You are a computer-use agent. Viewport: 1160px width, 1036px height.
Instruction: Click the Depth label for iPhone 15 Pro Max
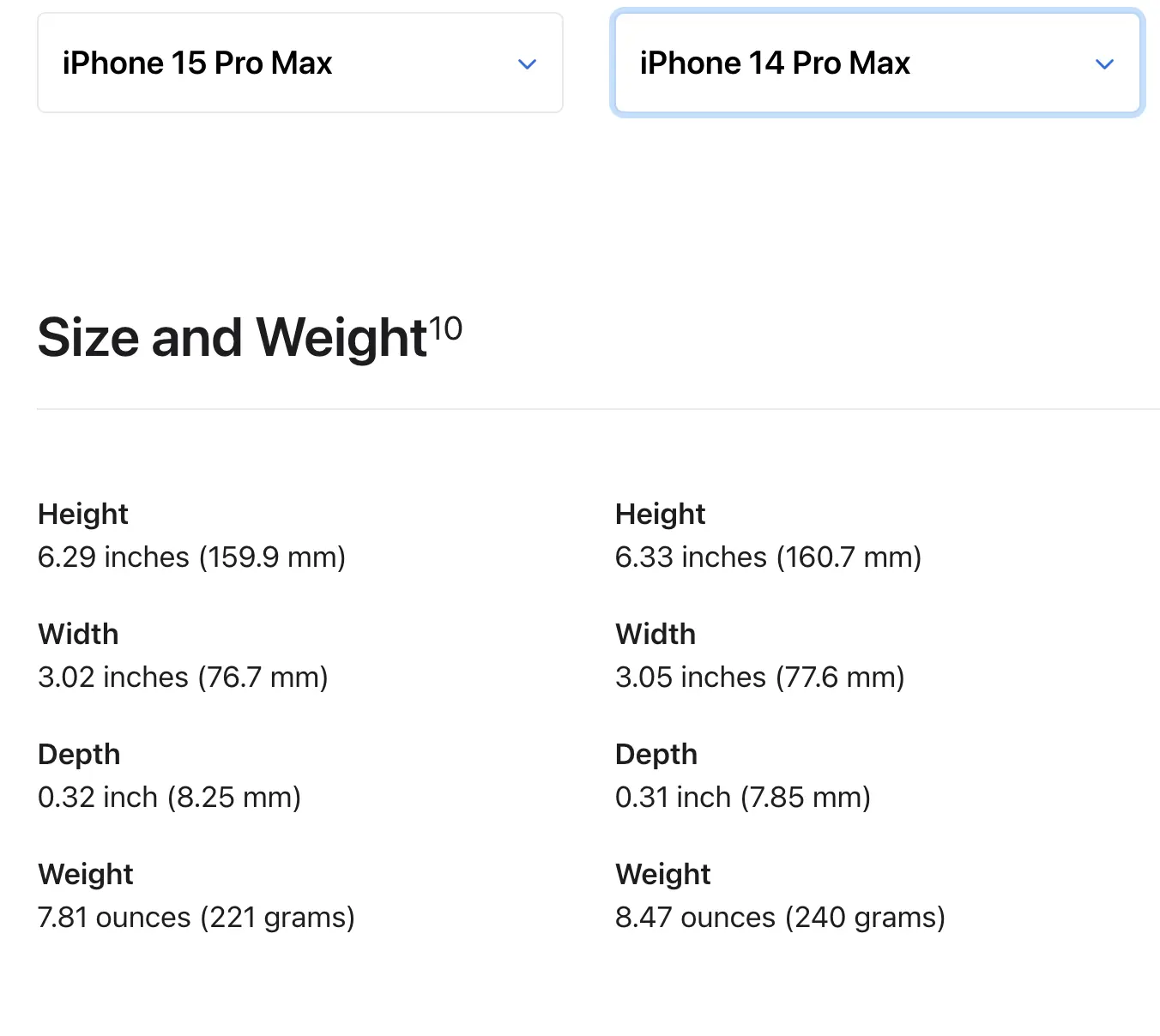pos(78,754)
